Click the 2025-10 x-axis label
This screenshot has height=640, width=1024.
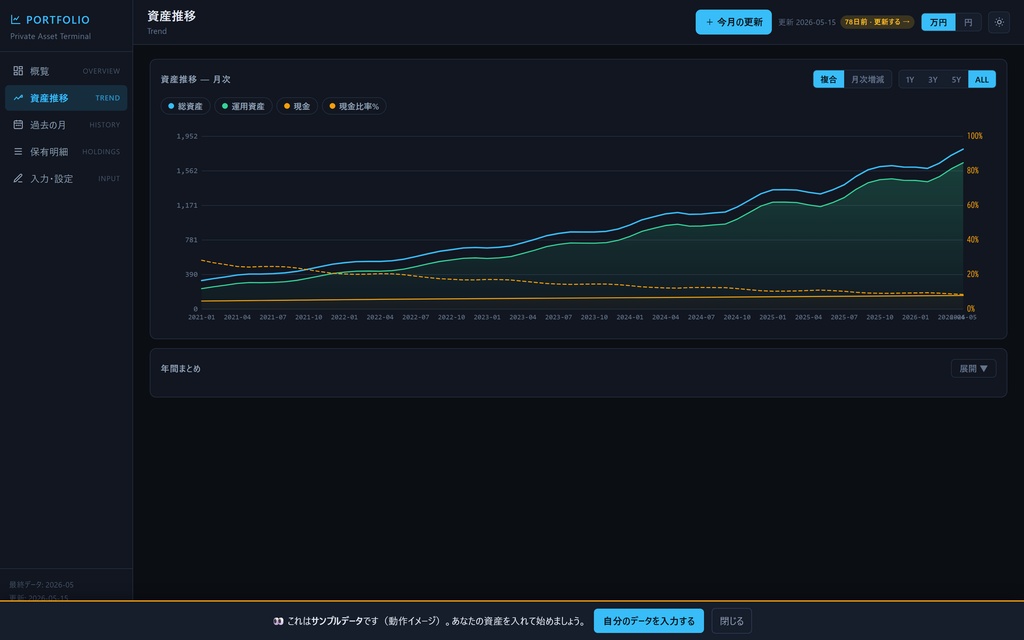coord(880,317)
